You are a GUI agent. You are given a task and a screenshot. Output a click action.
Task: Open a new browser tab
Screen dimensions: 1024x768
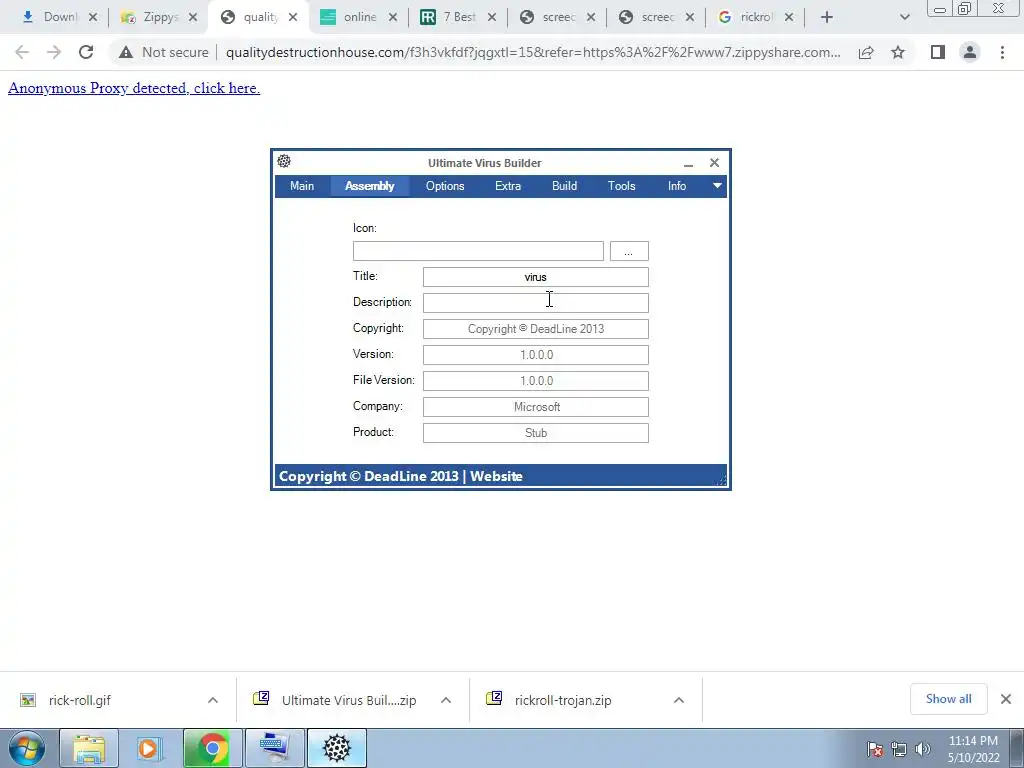[x=827, y=18]
